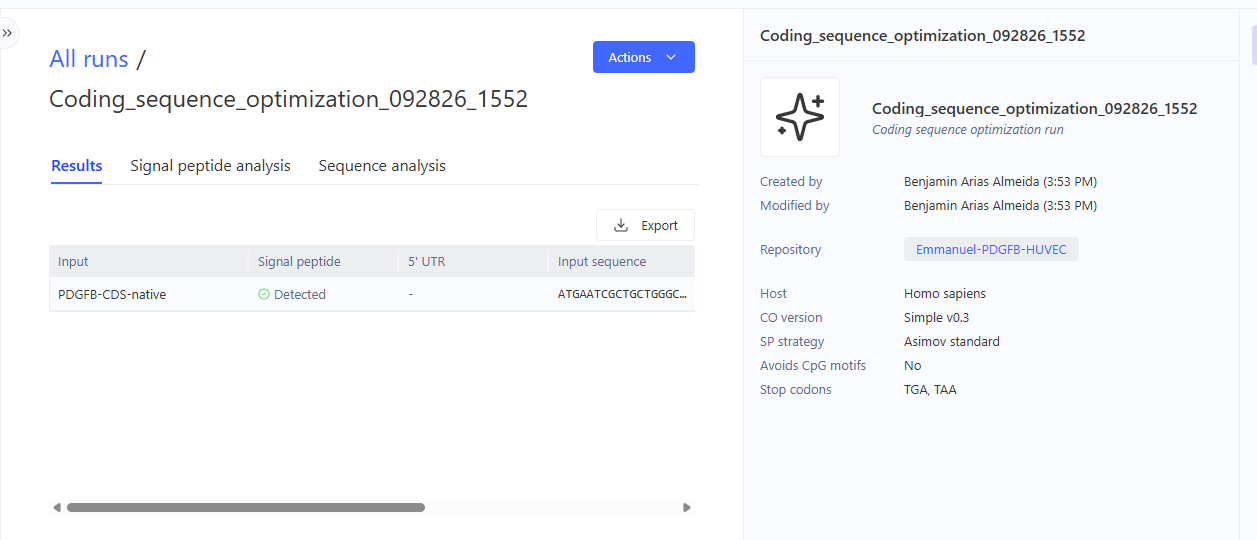Screen dimensions: 1257x540
Task: Click the All runs breadcrumb link
Action: (x=89, y=59)
